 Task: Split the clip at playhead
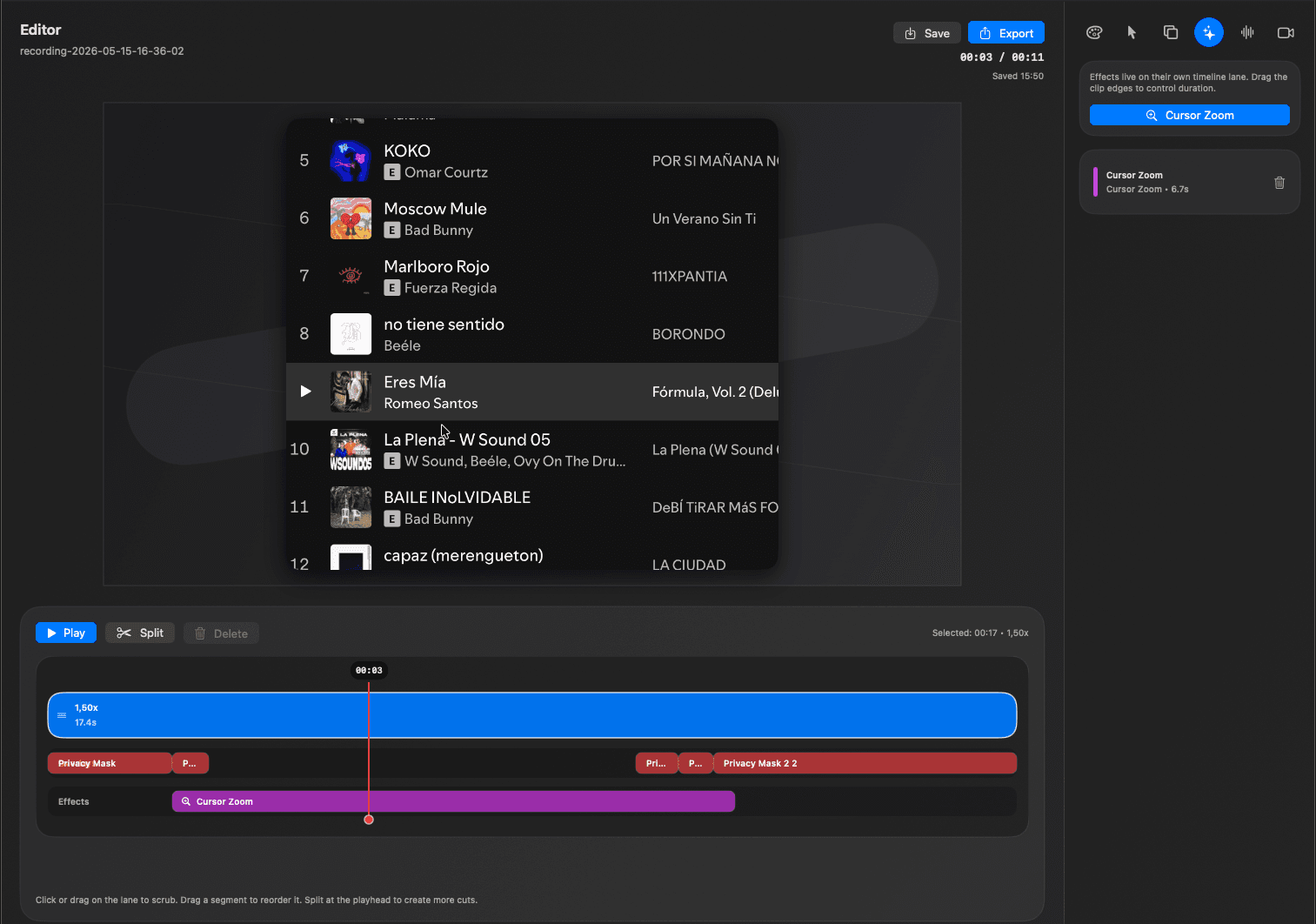coord(140,633)
